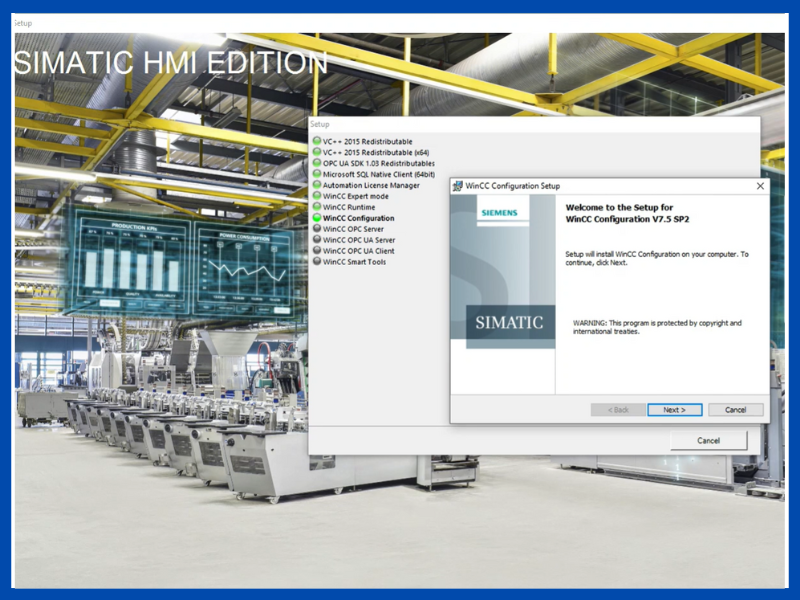The width and height of the screenshot is (800, 600).
Task: Click the green status icon beside VC++ 2015 Redistributable (x64)
Action: pos(317,152)
